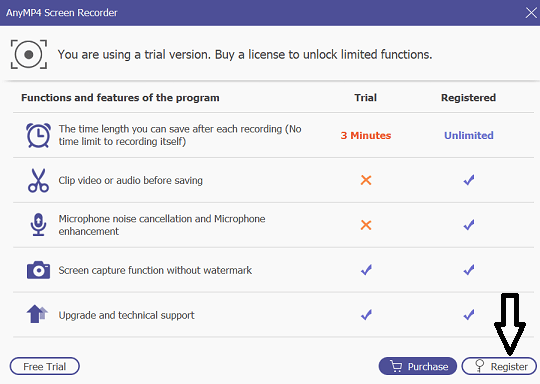Screen dimensions: 540x384
Task: Click the alarm clock time-length icon
Action: tap(38, 135)
